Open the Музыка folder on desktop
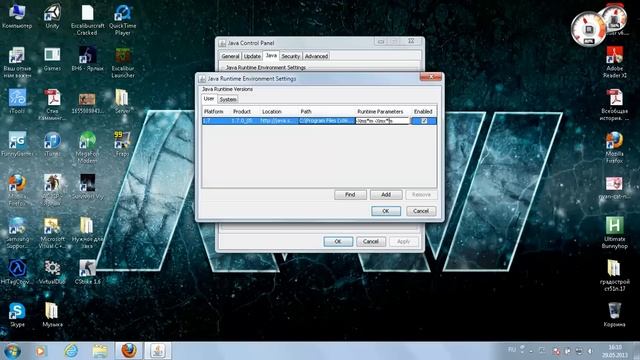Image resolution: width=640 pixels, height=360 pixels. pos(52,315)
